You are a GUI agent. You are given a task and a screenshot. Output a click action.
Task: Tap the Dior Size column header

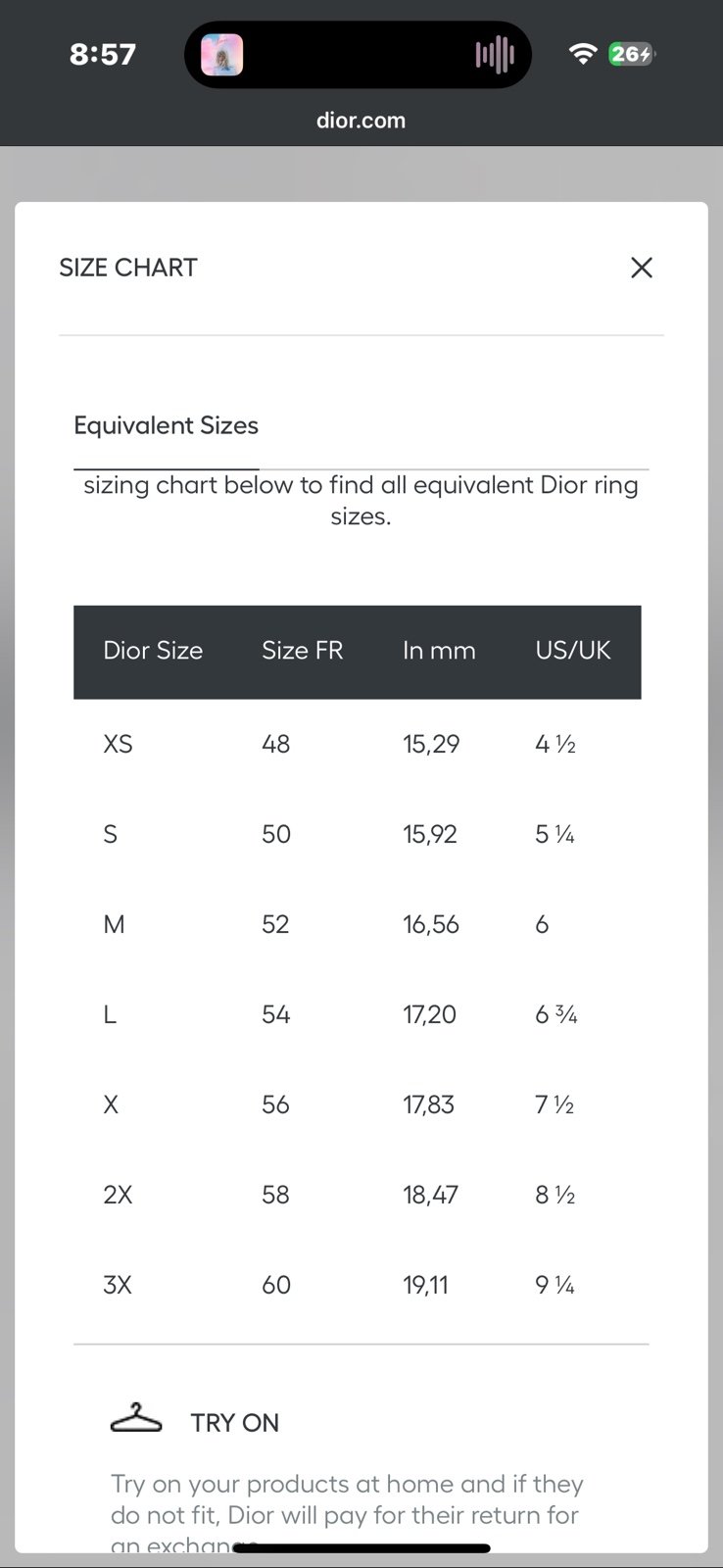click(153, 651)
